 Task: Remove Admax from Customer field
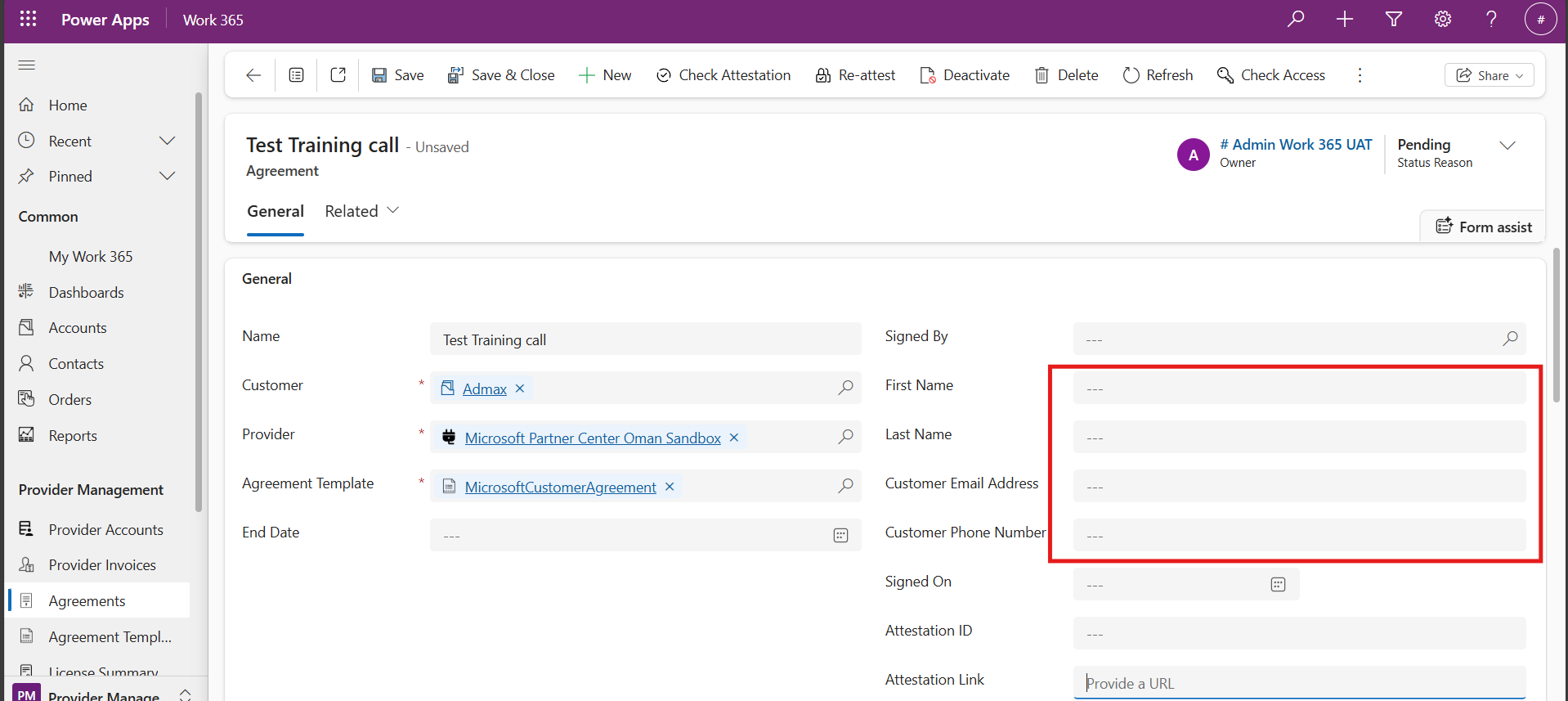(x=520, y=389)
